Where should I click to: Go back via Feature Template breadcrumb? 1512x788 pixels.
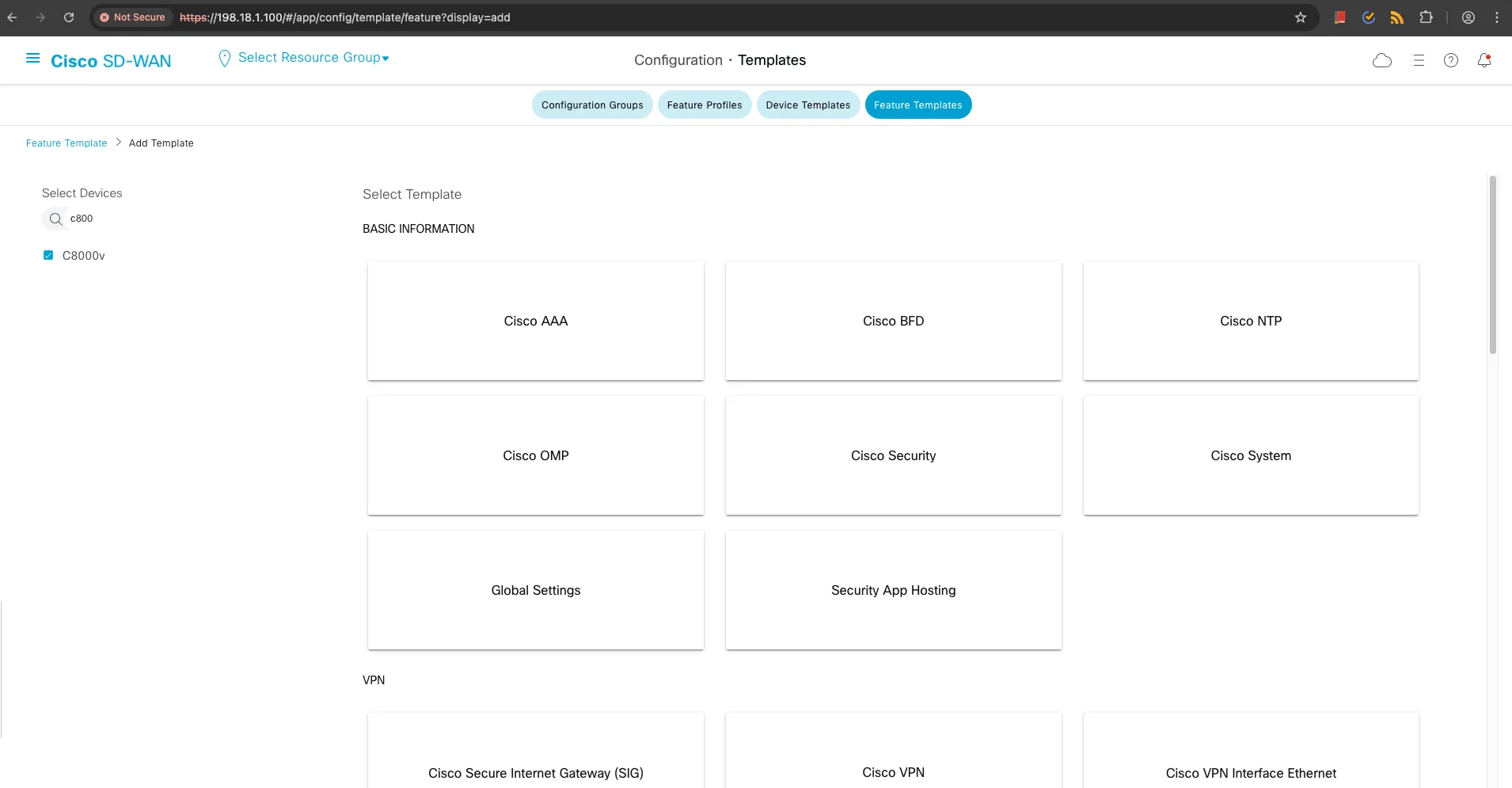[x=66, y=143]
